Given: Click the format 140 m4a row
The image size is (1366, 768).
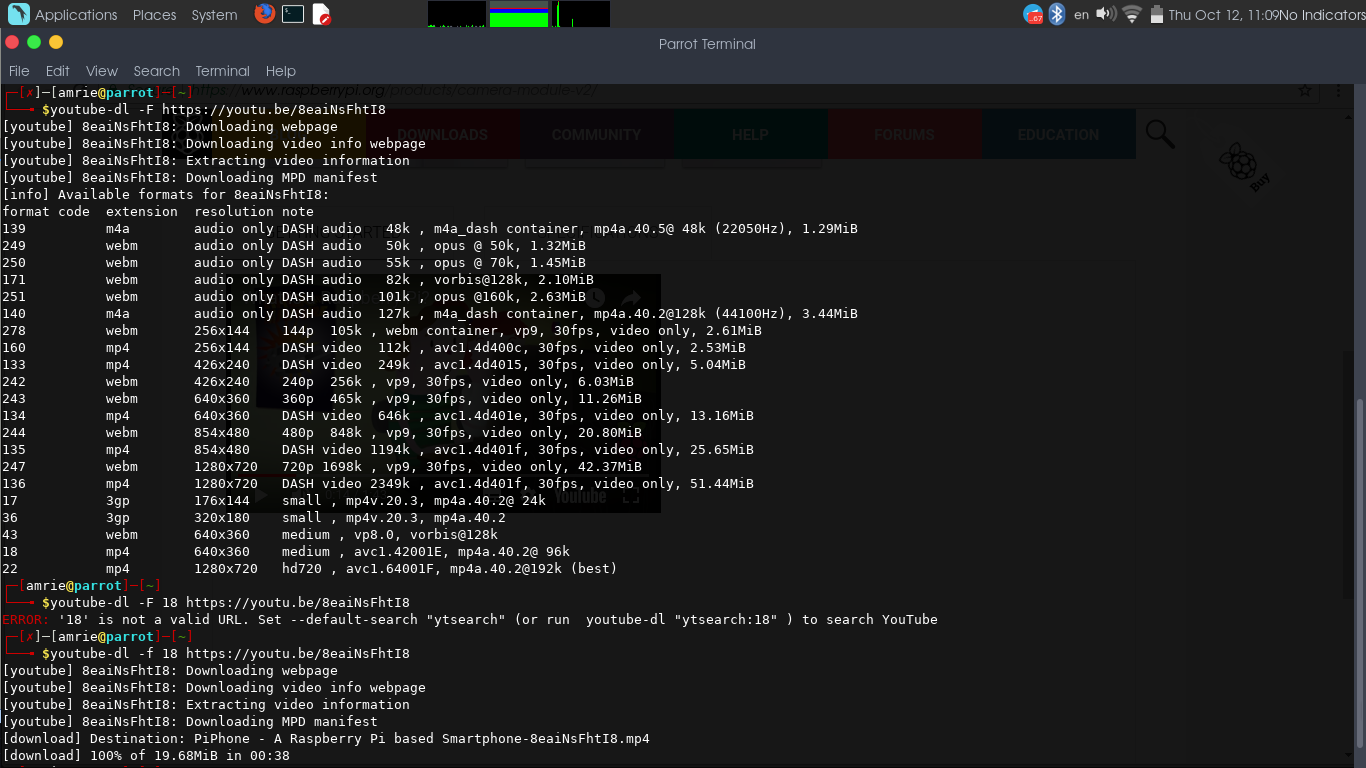Looking at the screenshot, I should tap(430, 314).
